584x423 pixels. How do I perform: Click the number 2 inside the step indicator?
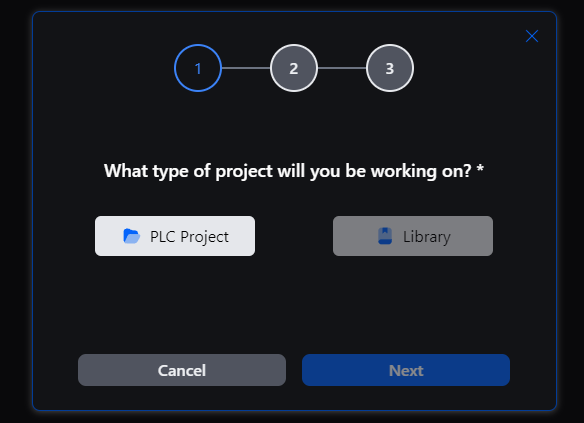(294, 69)
